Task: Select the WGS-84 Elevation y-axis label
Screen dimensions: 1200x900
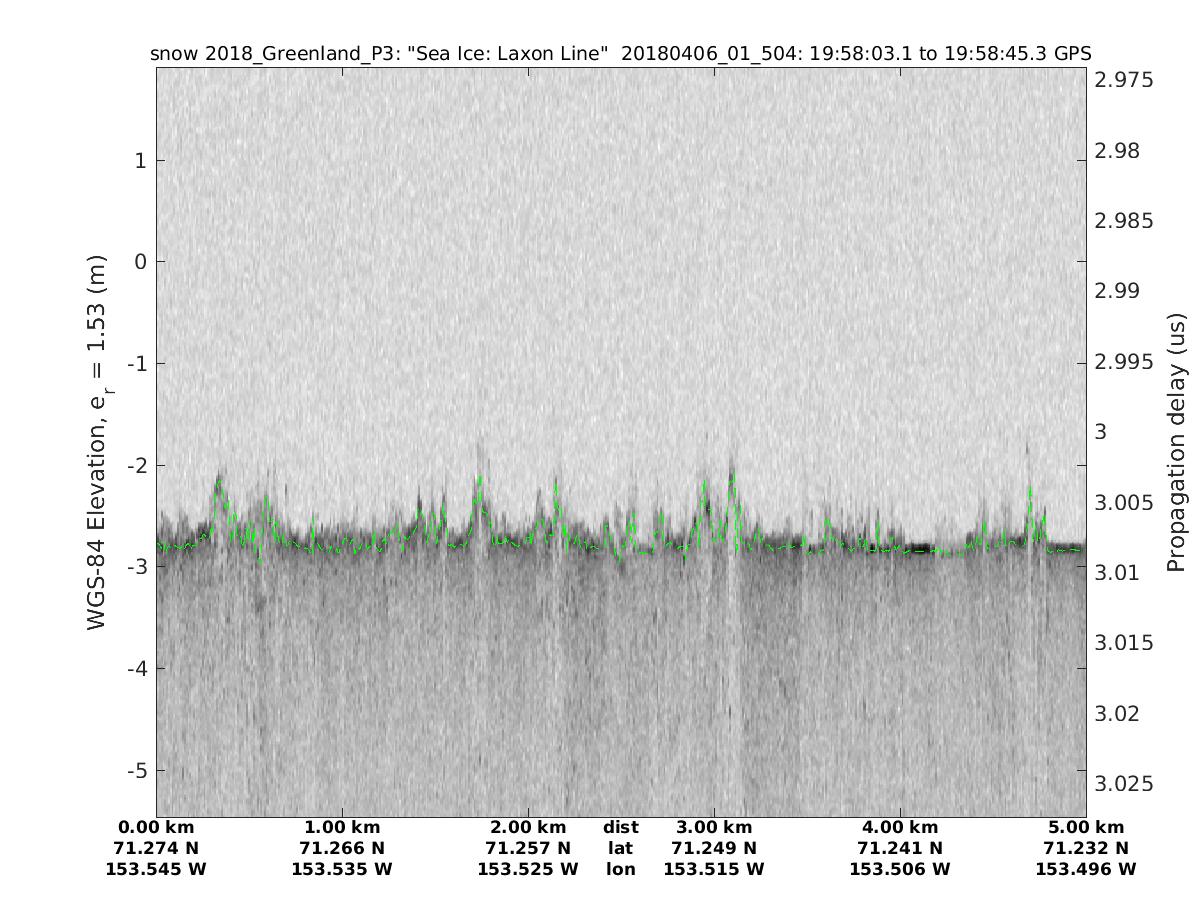Action: coord(98,442)
